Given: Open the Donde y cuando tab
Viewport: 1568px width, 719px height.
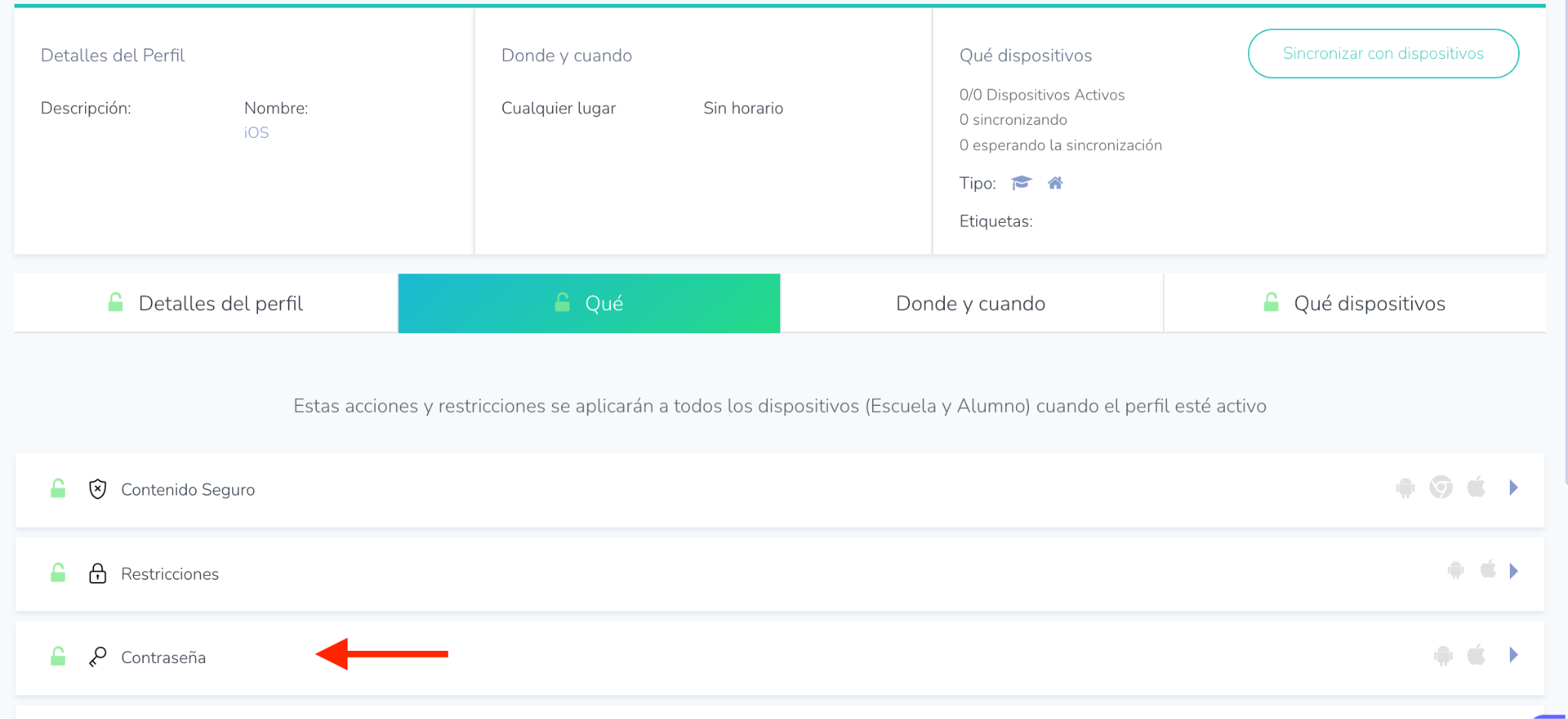Looking at the screenshot, I should (x=971, y=303).
